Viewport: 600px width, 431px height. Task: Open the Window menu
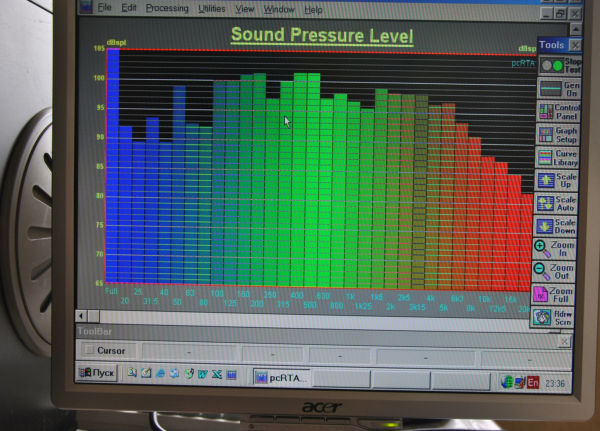point(279,9)
